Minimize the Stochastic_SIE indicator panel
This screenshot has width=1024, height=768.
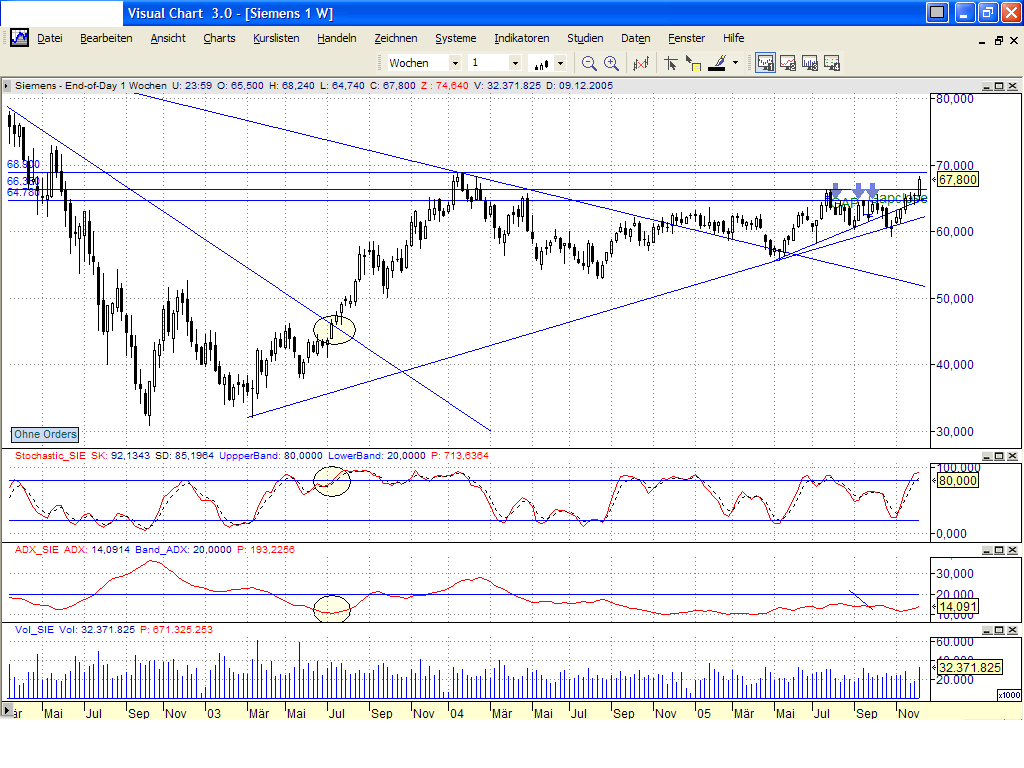[x=988, y=455]
